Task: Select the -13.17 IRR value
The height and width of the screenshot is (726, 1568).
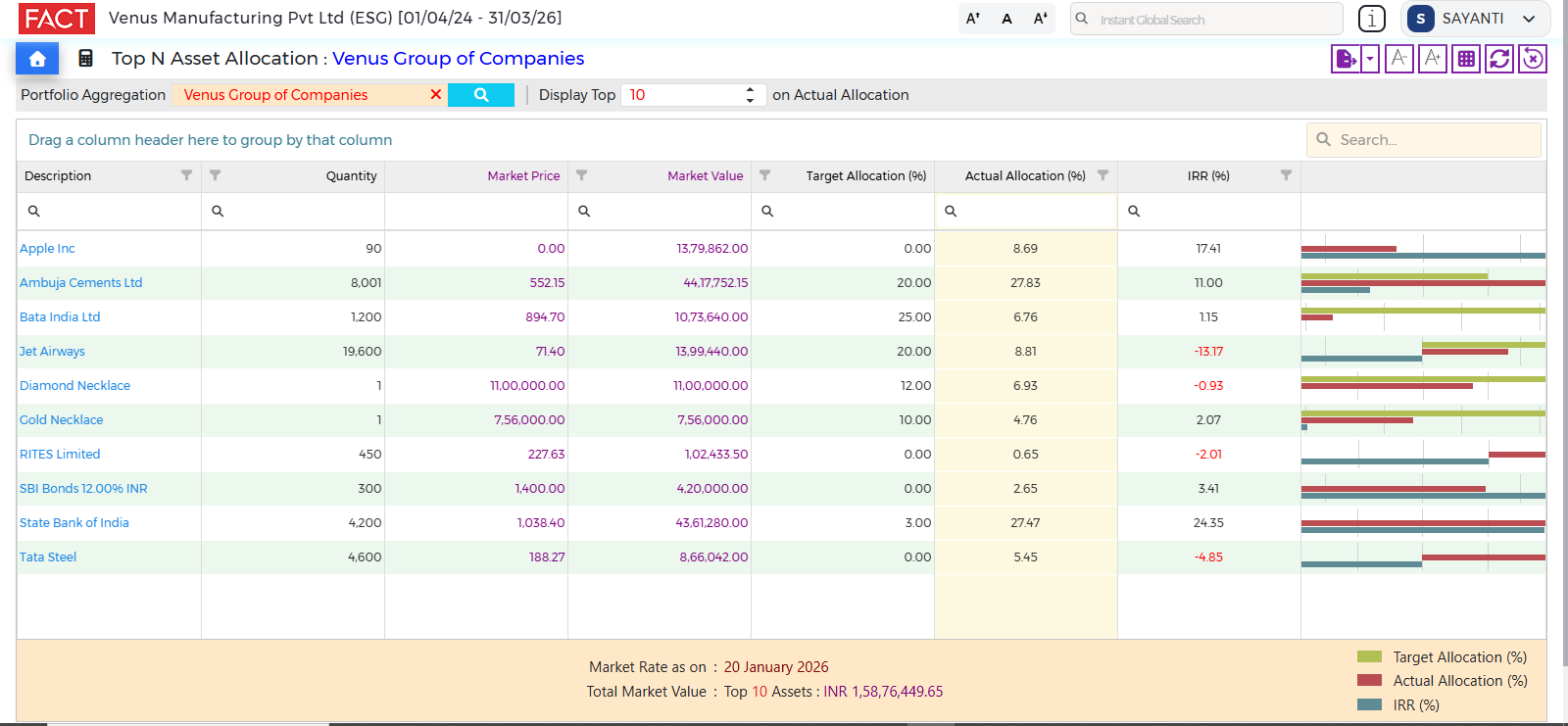Action: (1208, 352)
